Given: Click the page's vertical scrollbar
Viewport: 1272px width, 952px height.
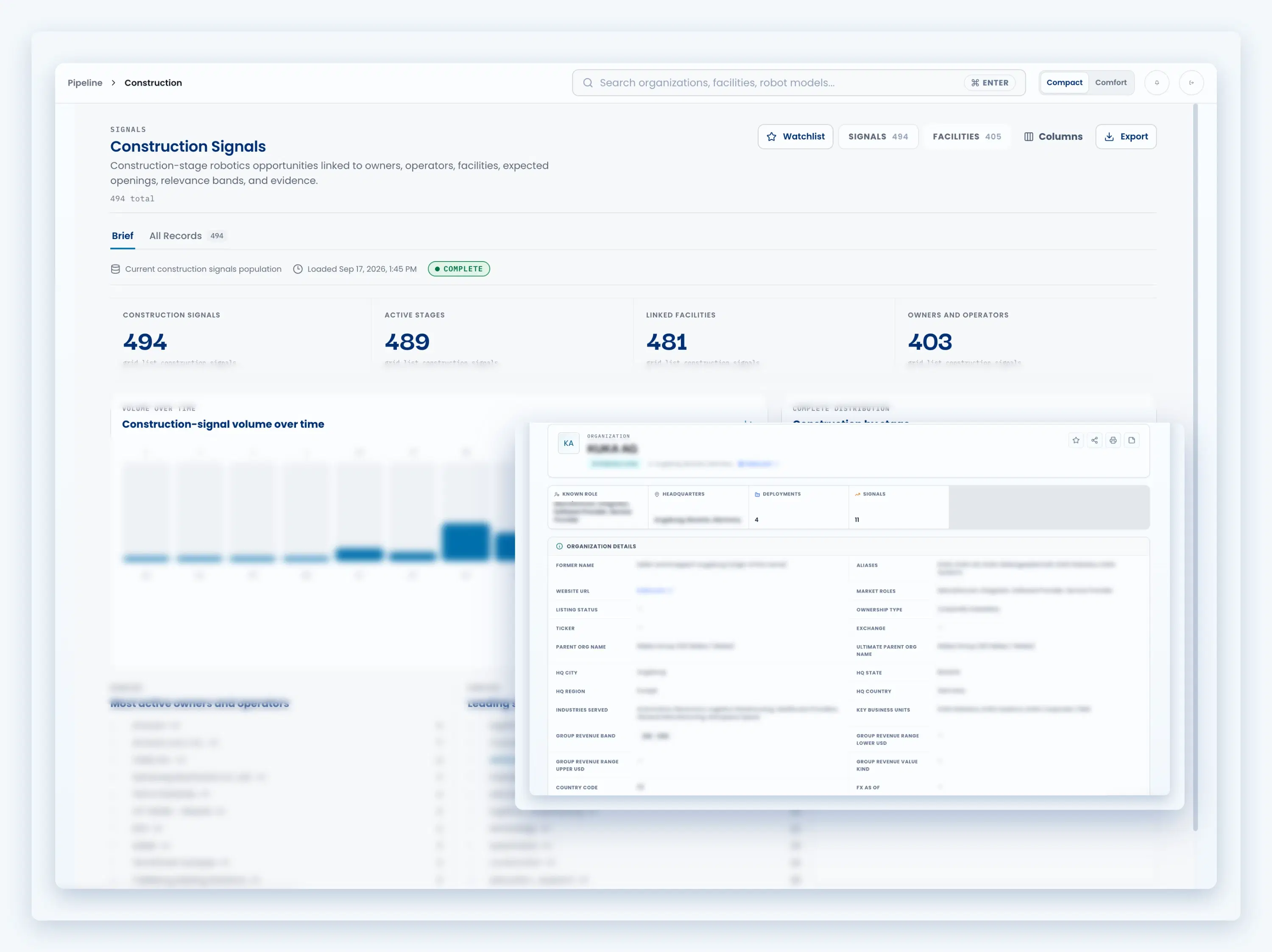Looking at the screenshot, I should click(1196, 467).
